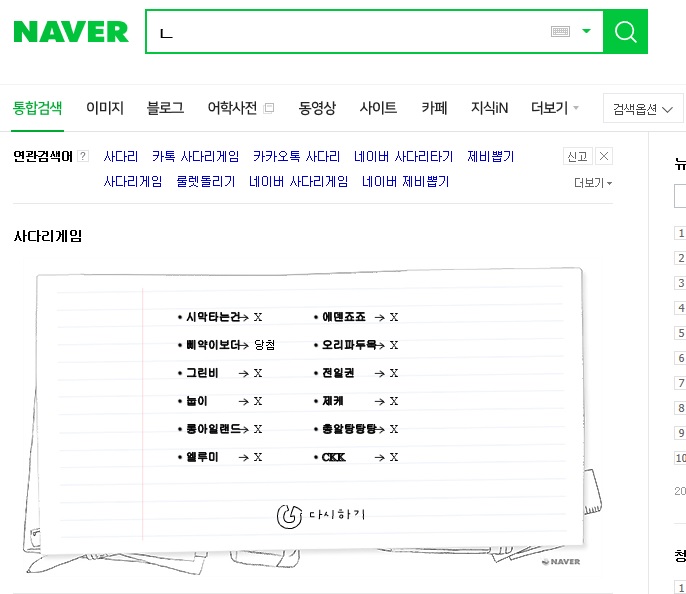
Task: Click result row CKK
Action: pos(356,457)
